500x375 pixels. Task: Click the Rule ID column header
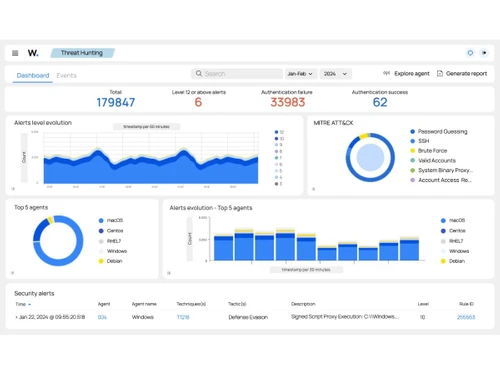click(x=466, y=304)
